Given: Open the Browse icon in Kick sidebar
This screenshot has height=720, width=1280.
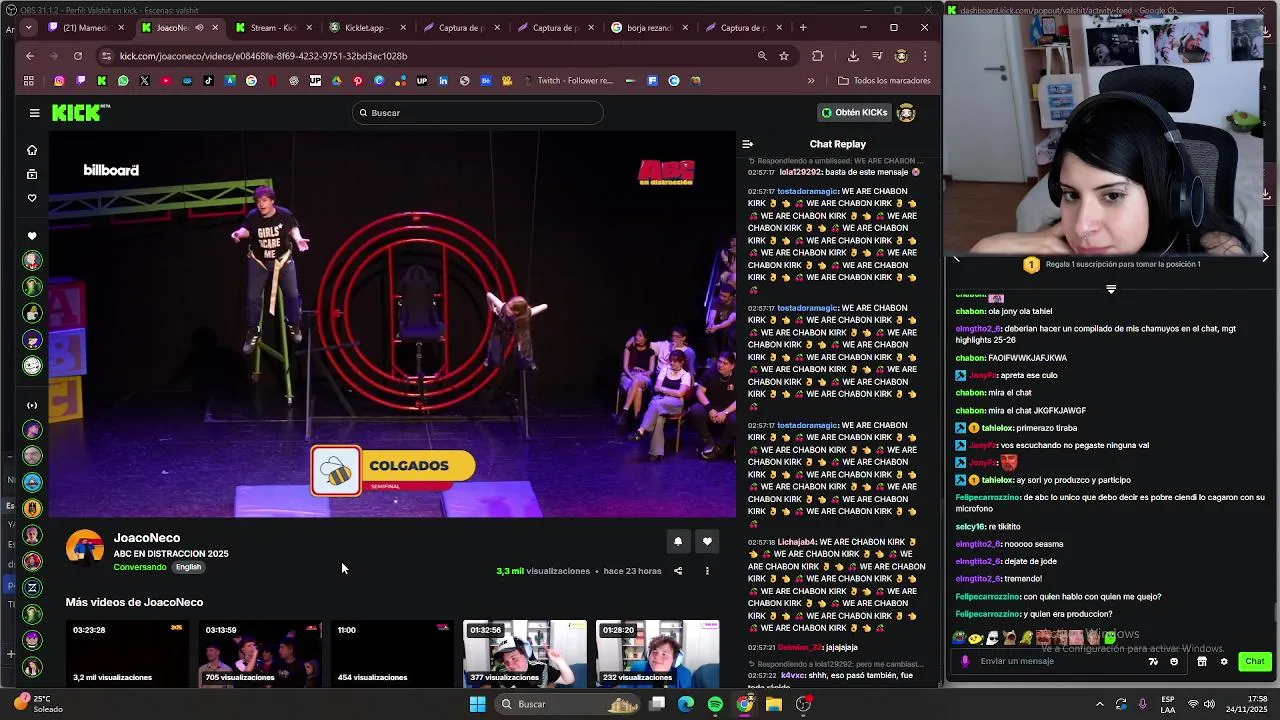Looking at the screenshot, I should coord(32,174).
